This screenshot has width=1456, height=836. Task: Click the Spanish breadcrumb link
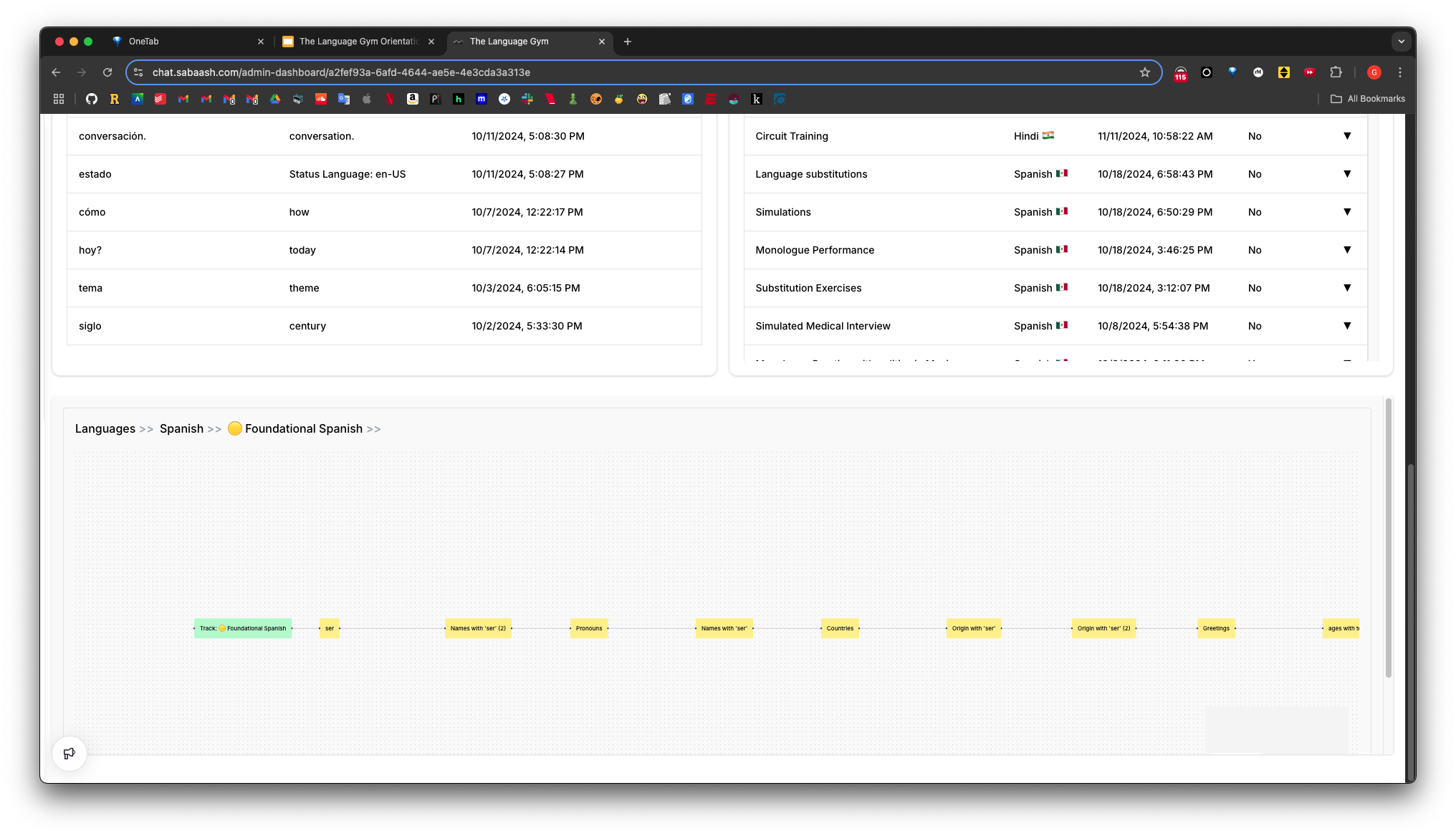tap(181, 428)
